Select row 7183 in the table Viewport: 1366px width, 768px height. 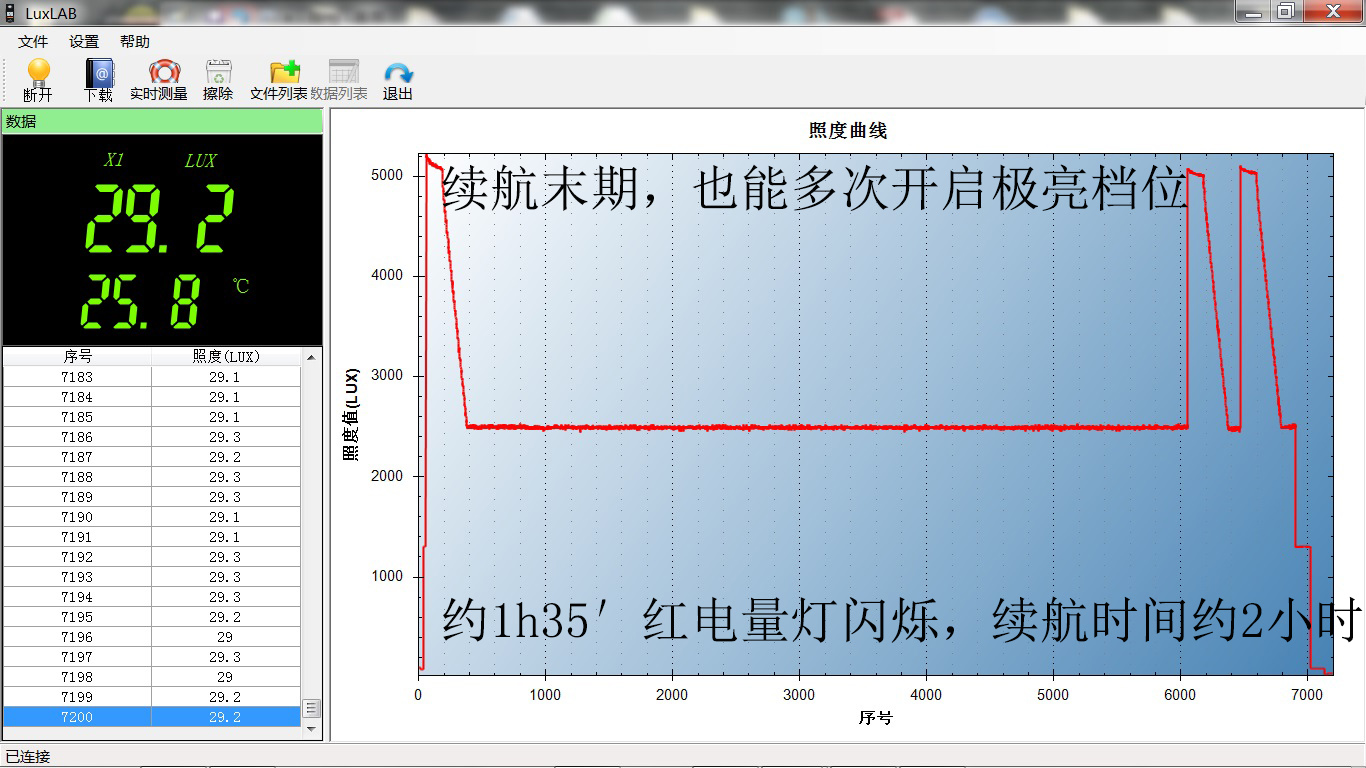pos(152,377)
